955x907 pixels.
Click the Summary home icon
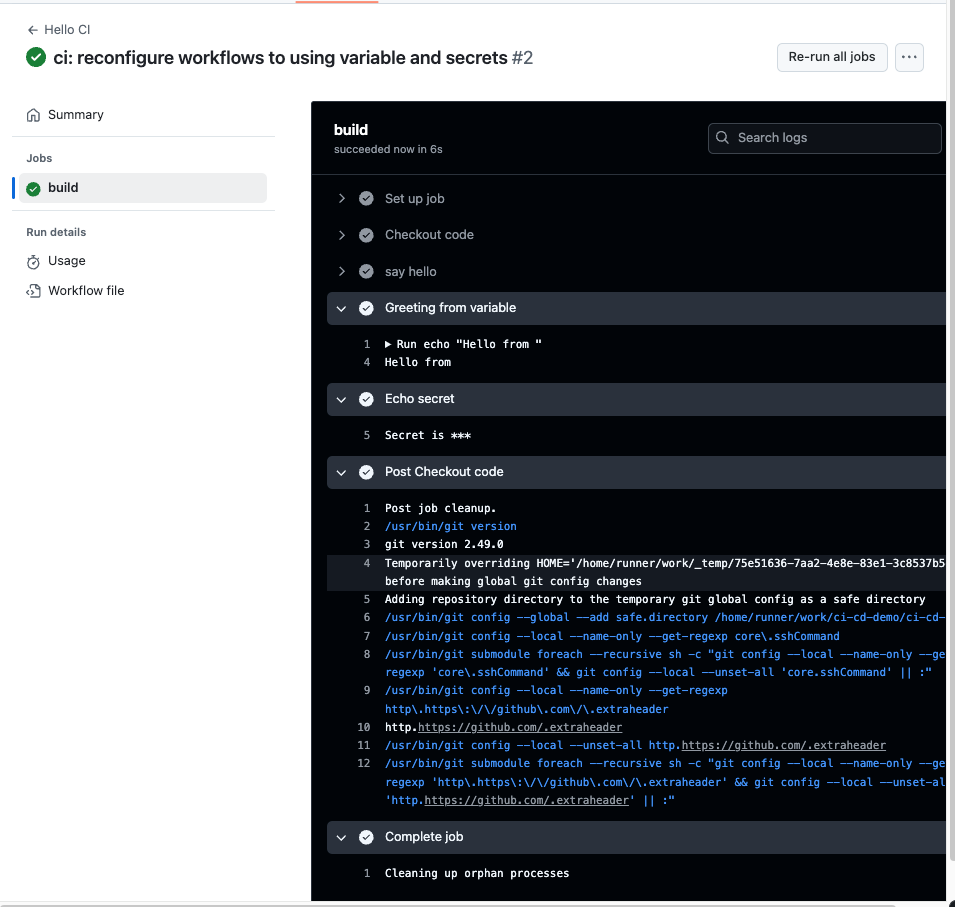pyautogui.click(x=34, y=115)
